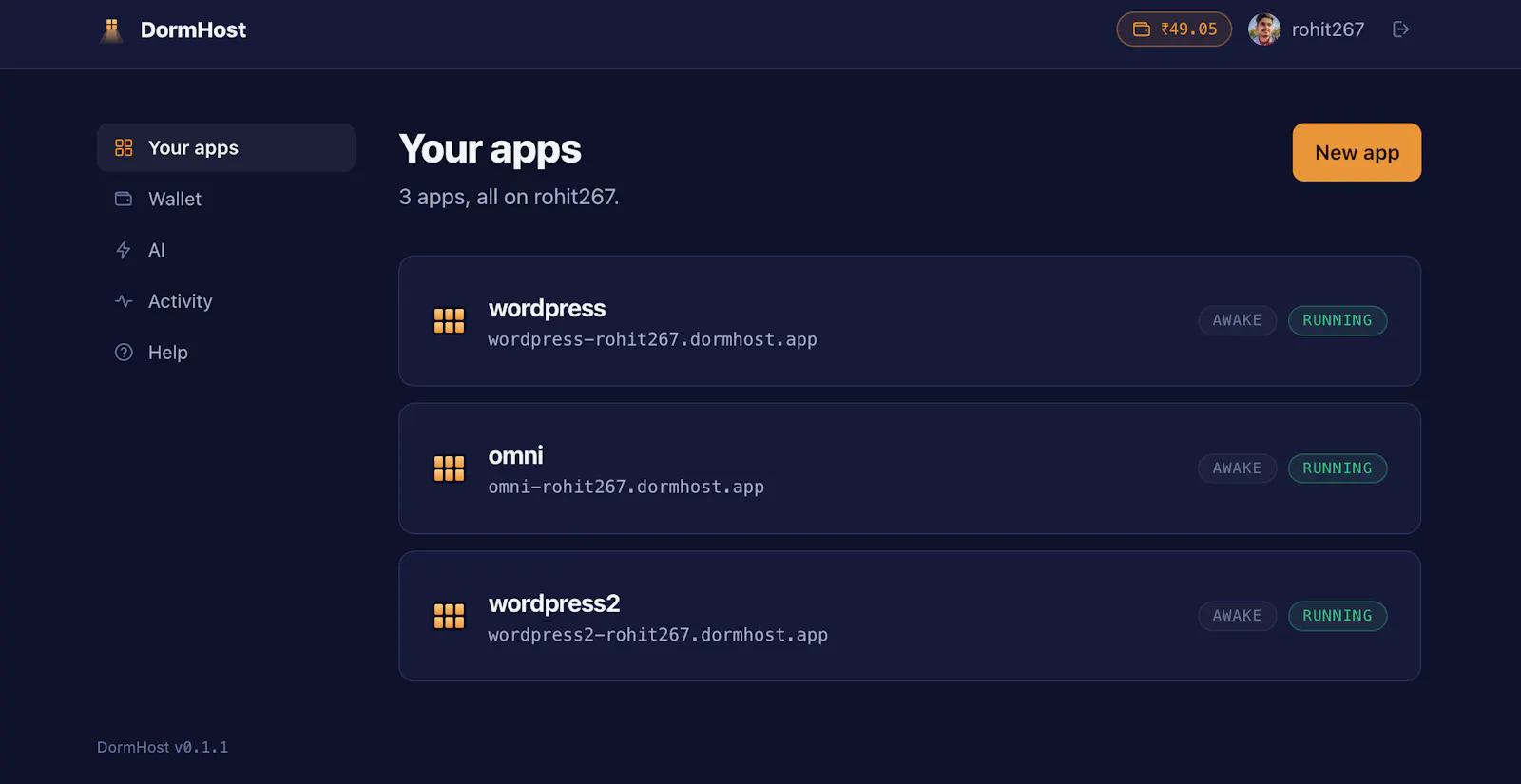Click omni-rohit267.dormhost.app URL
Viewport: 1521px width, 784px height.
coord(626,487)
